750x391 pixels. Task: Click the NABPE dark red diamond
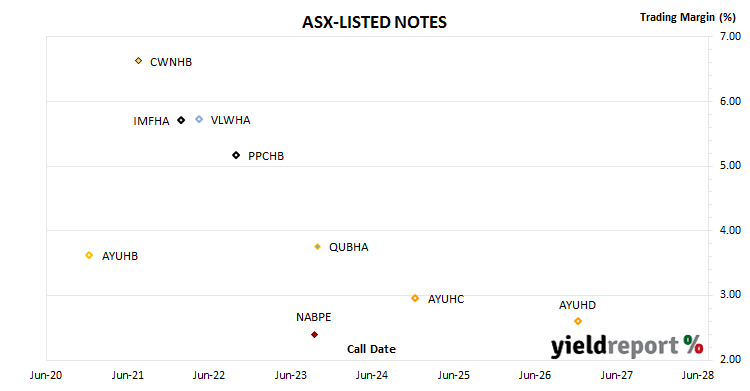[x=314, y=335]
